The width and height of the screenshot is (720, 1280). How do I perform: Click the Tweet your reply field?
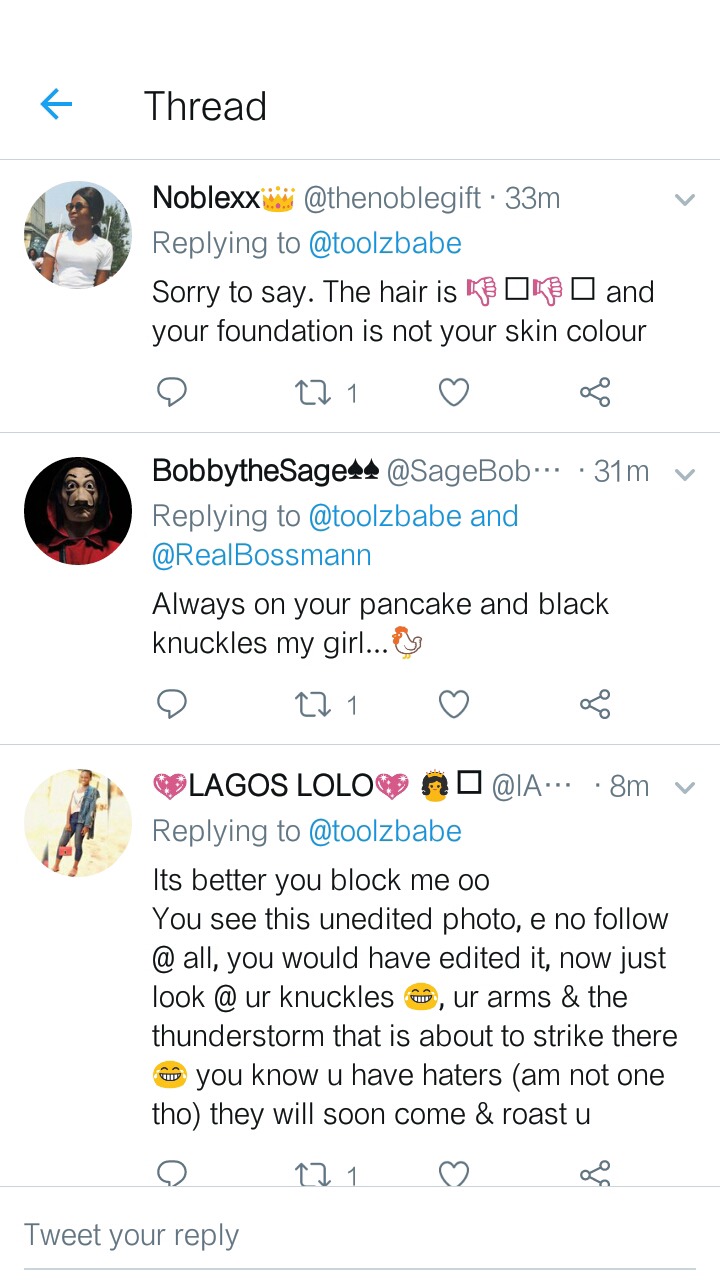point(360,1235)
